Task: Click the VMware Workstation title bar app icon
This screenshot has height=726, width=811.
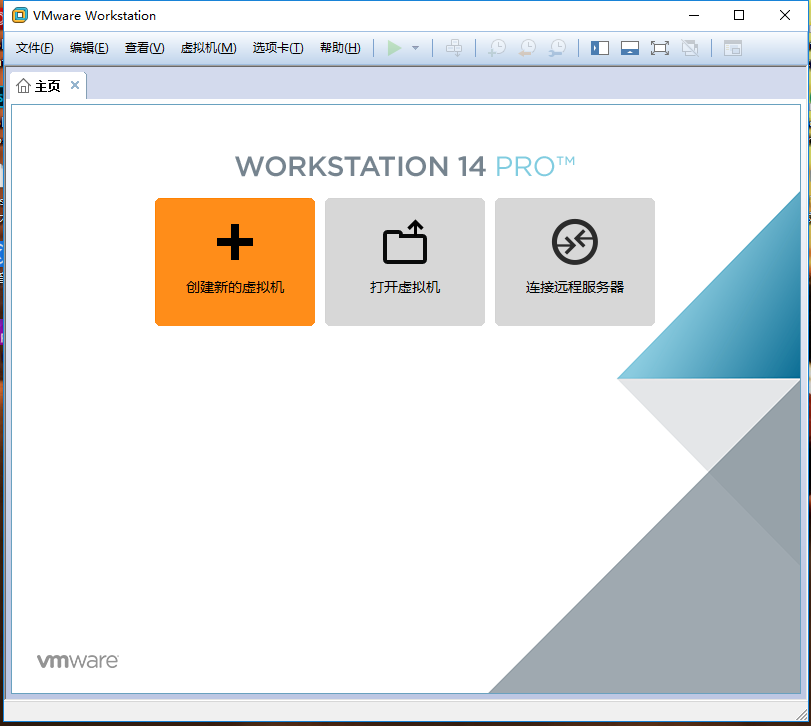Action: [20, 16]
